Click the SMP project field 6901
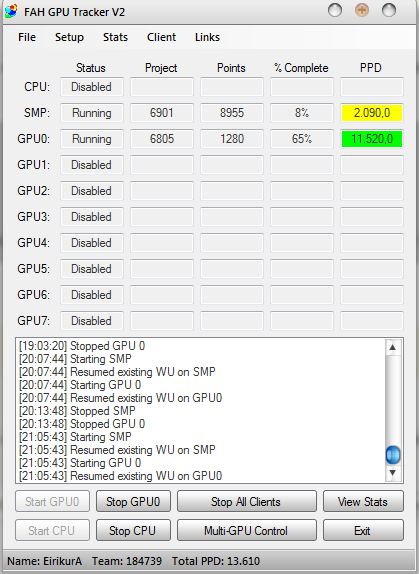419x574 pixels. tap(162, 113)
